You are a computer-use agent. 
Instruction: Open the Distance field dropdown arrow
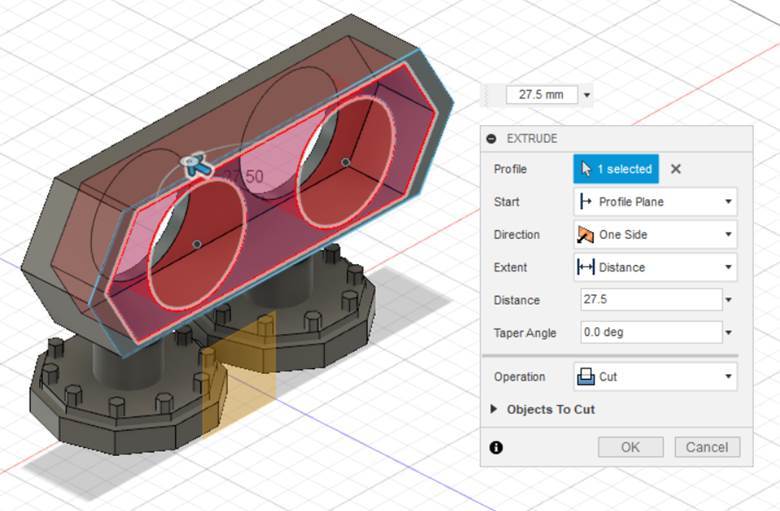(729, 300)
